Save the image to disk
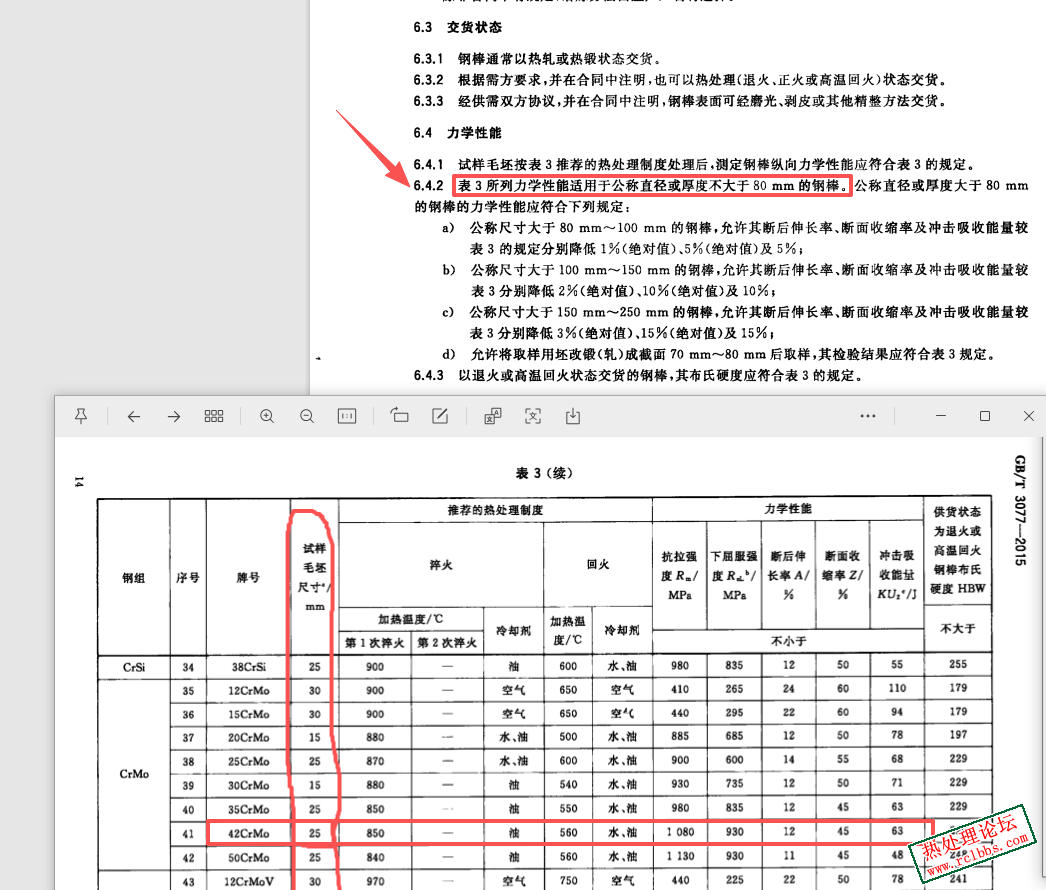This screenshot has height=890, width=1046. [573, 416]
